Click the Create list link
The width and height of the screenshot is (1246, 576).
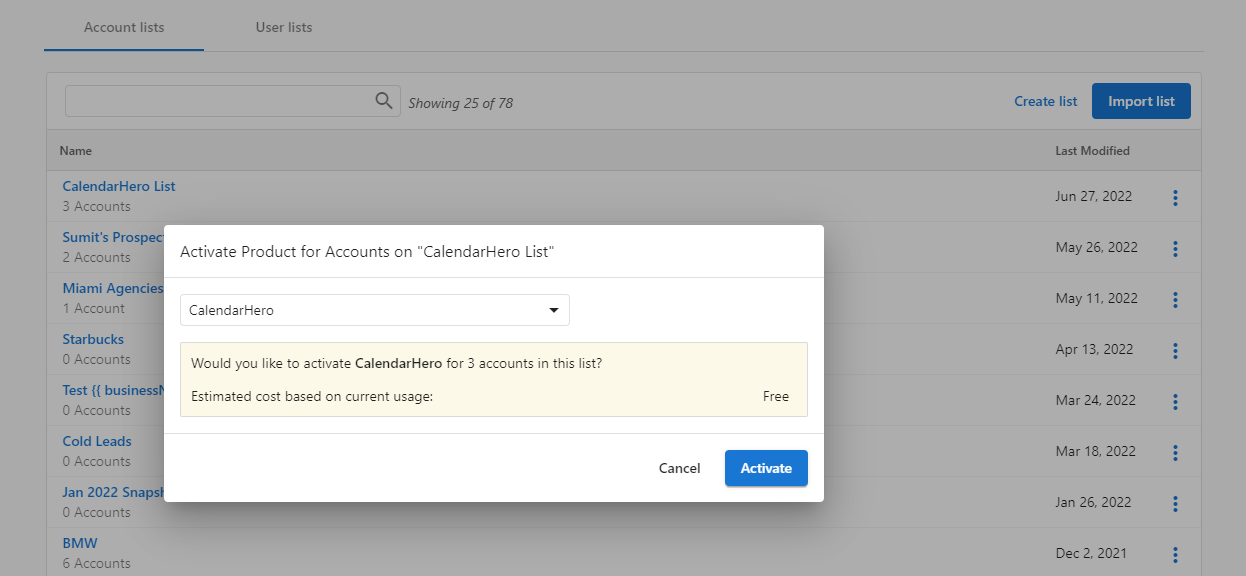pos(1046,101)
